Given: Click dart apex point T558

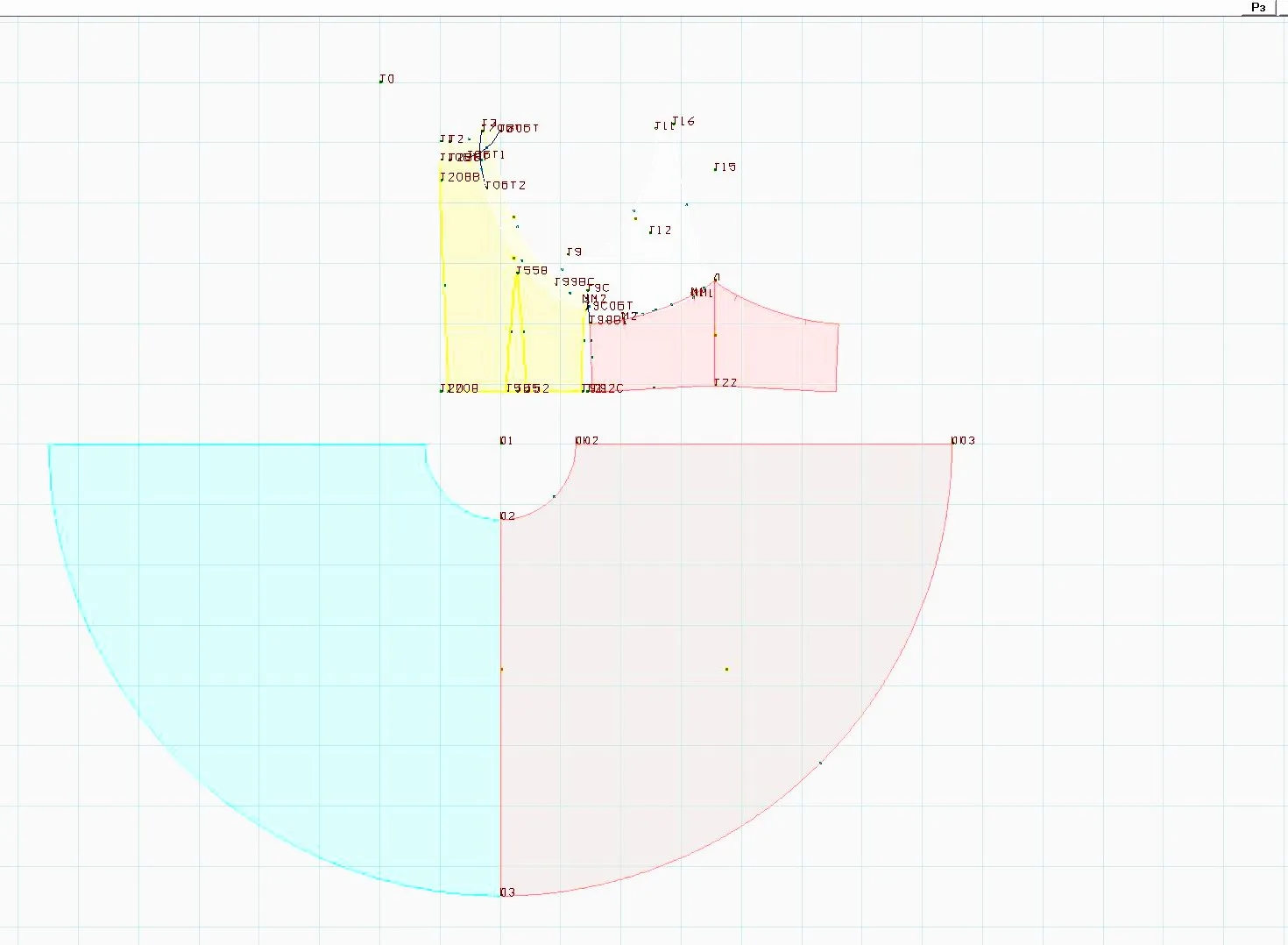Looking at the screenshot, I should 531,270.
